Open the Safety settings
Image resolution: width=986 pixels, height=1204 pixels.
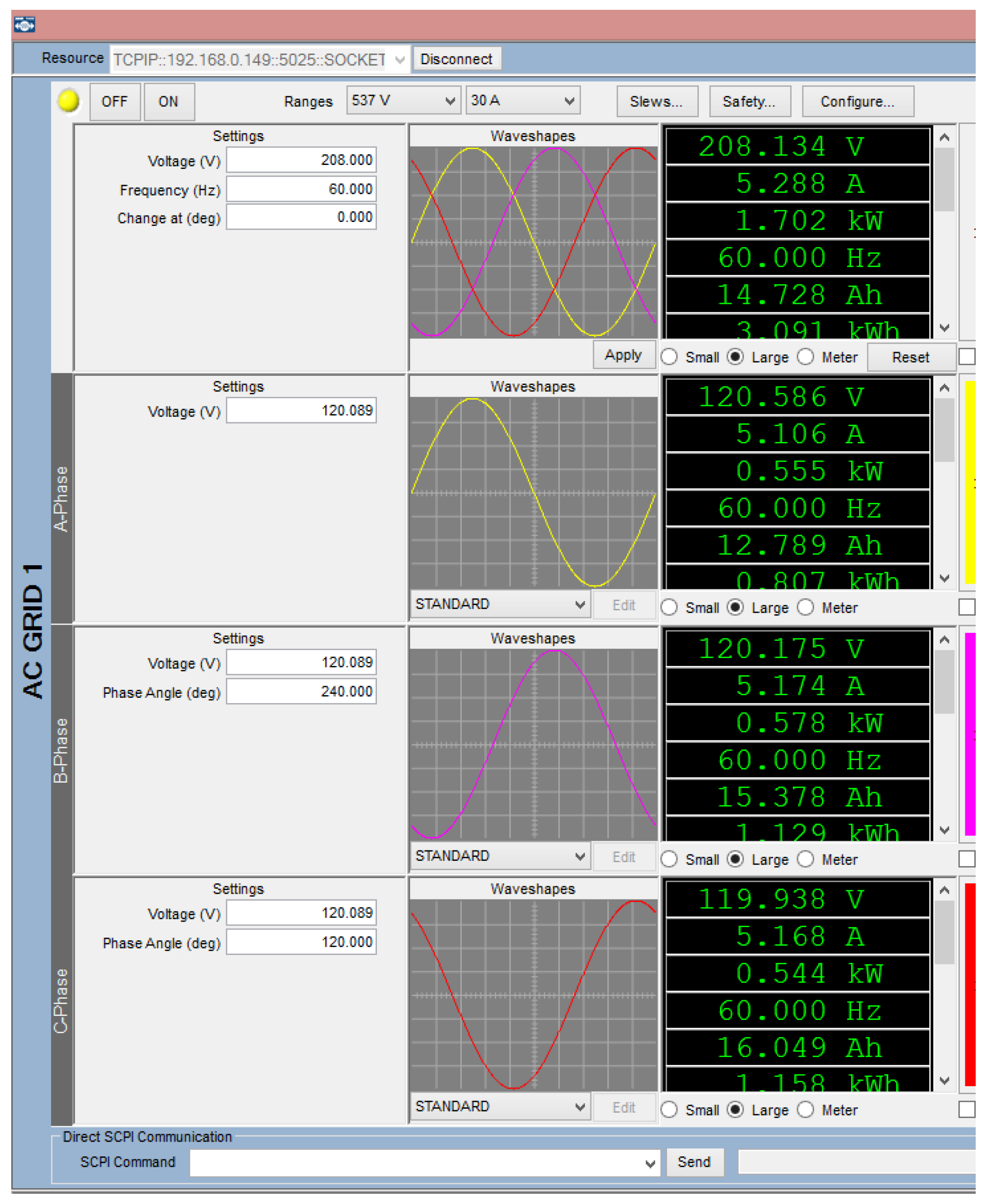tap(750, 102)
